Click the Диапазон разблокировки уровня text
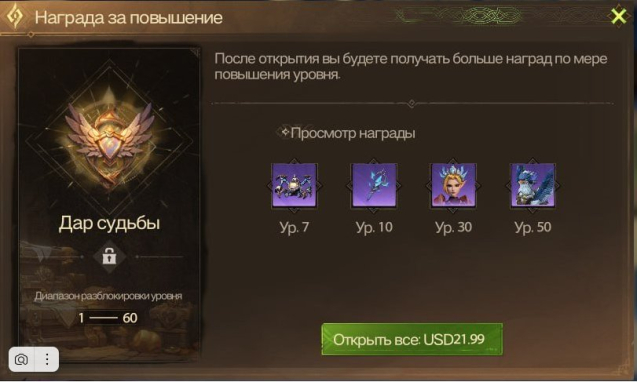The image size is (637, 382). click(x=108, y=296)
